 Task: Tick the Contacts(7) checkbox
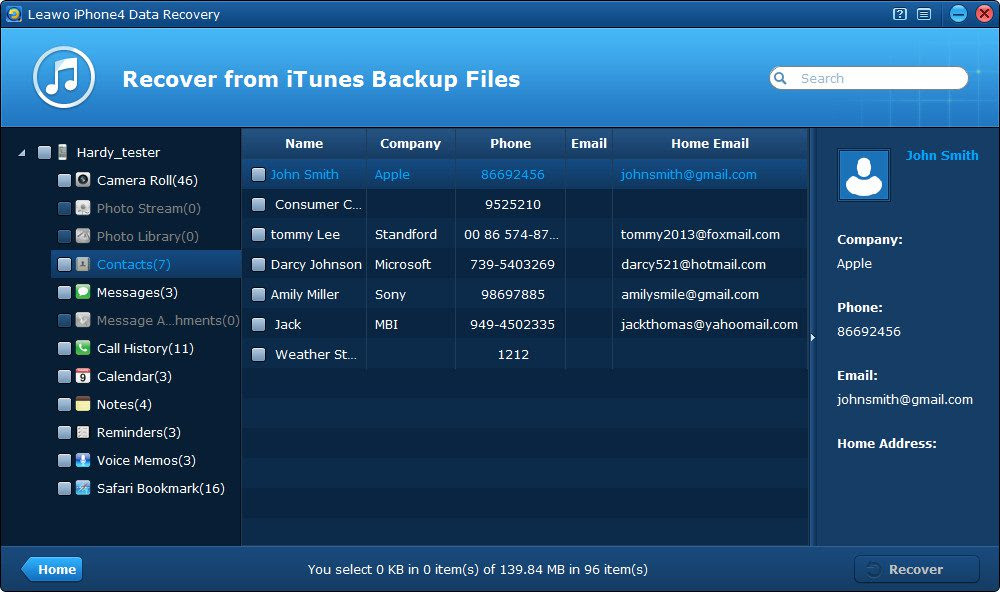coord(64,265)
